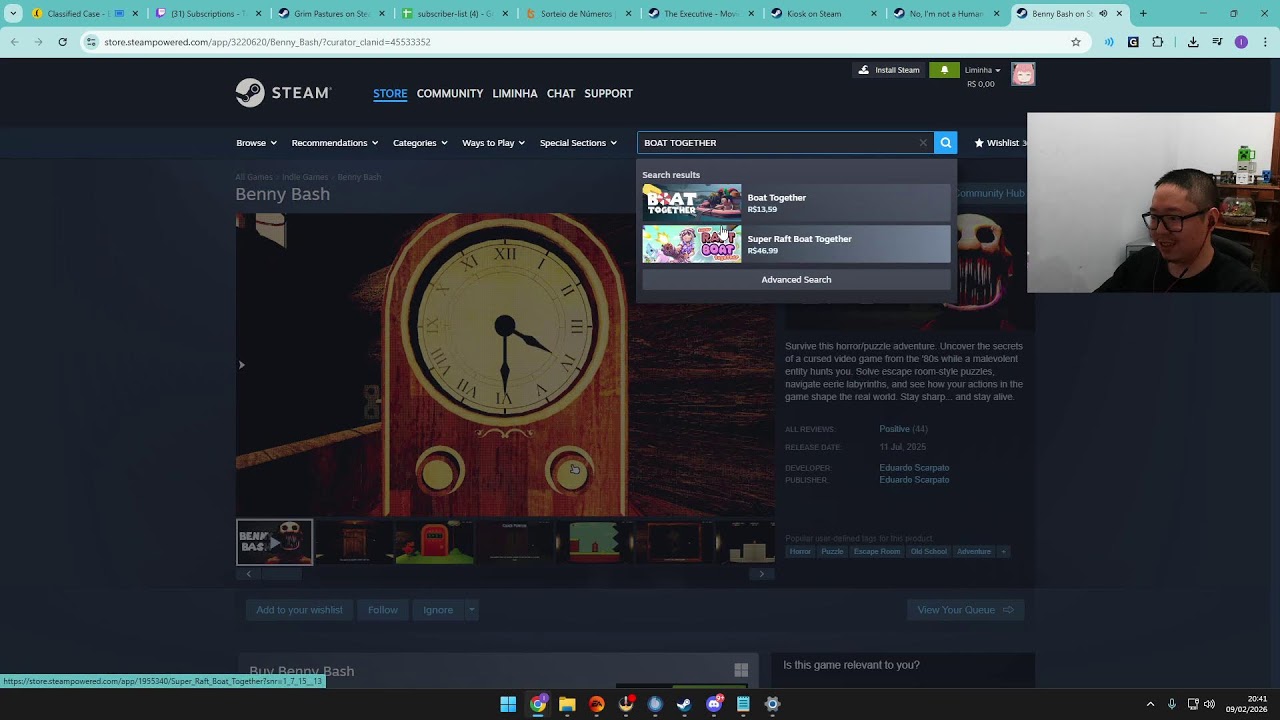This screenshot has width=1280, height=720.
Task: Open the Chrome profile avatar
Action: [1241, 42]
